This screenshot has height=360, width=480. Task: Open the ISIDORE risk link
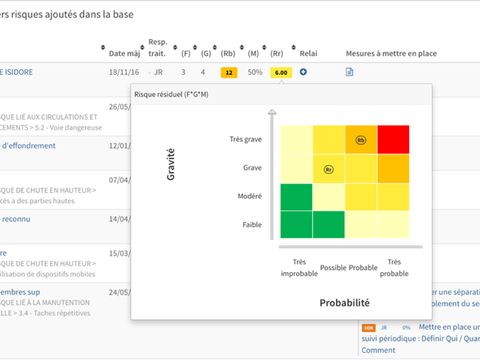pyautogui.click(x=16, y=72)
